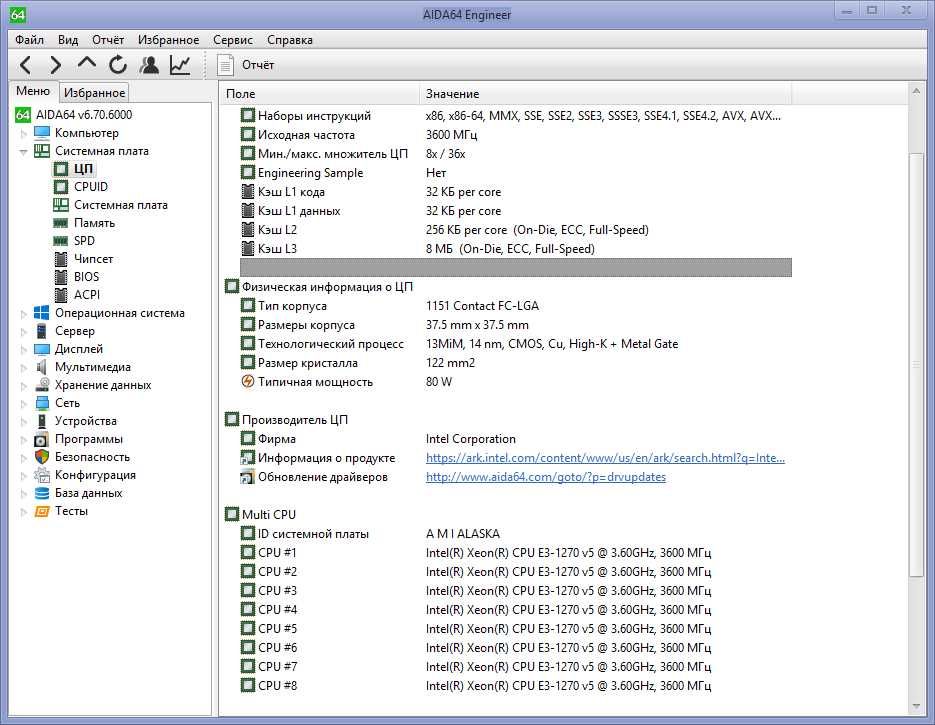
Task: Select the База данных database icon
Action: click(x=42, y=493)
